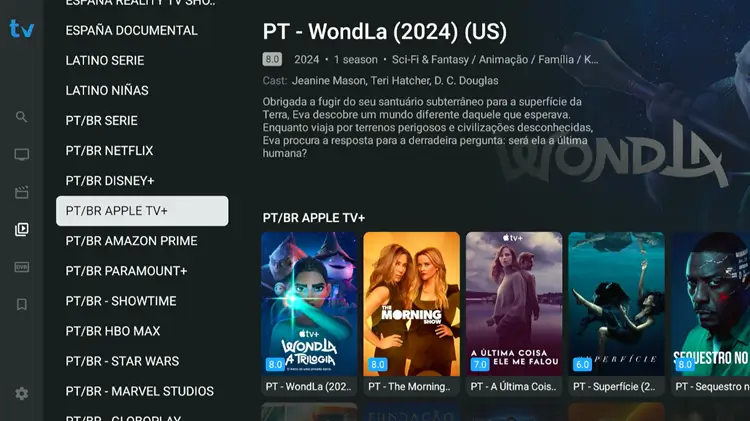The width and height of the screenshot is (750, 421).
Task: Open the search icon in sidebar
Action: pyautogui.click(x=22, y=117)
